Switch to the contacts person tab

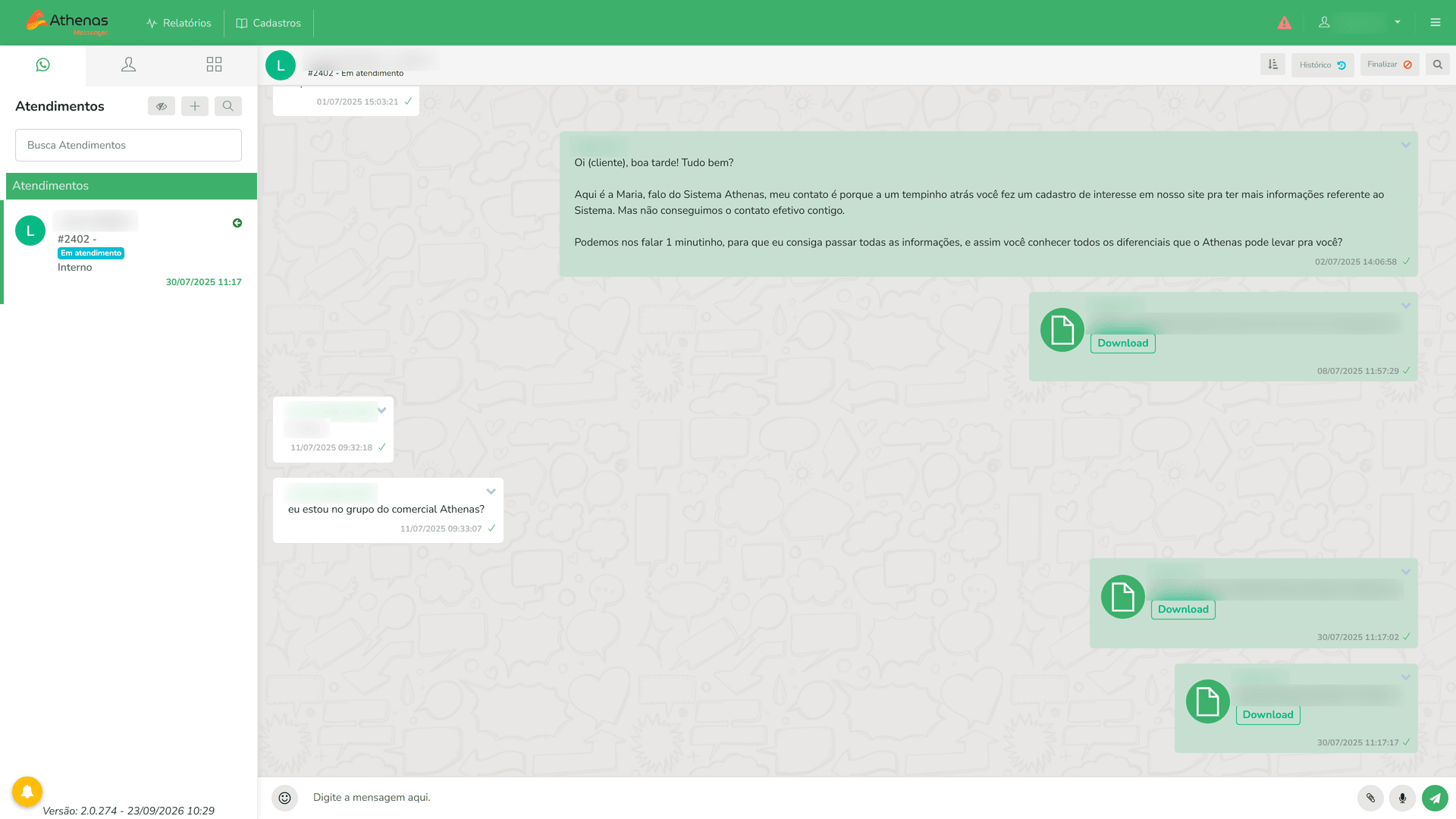coord(129,65)
